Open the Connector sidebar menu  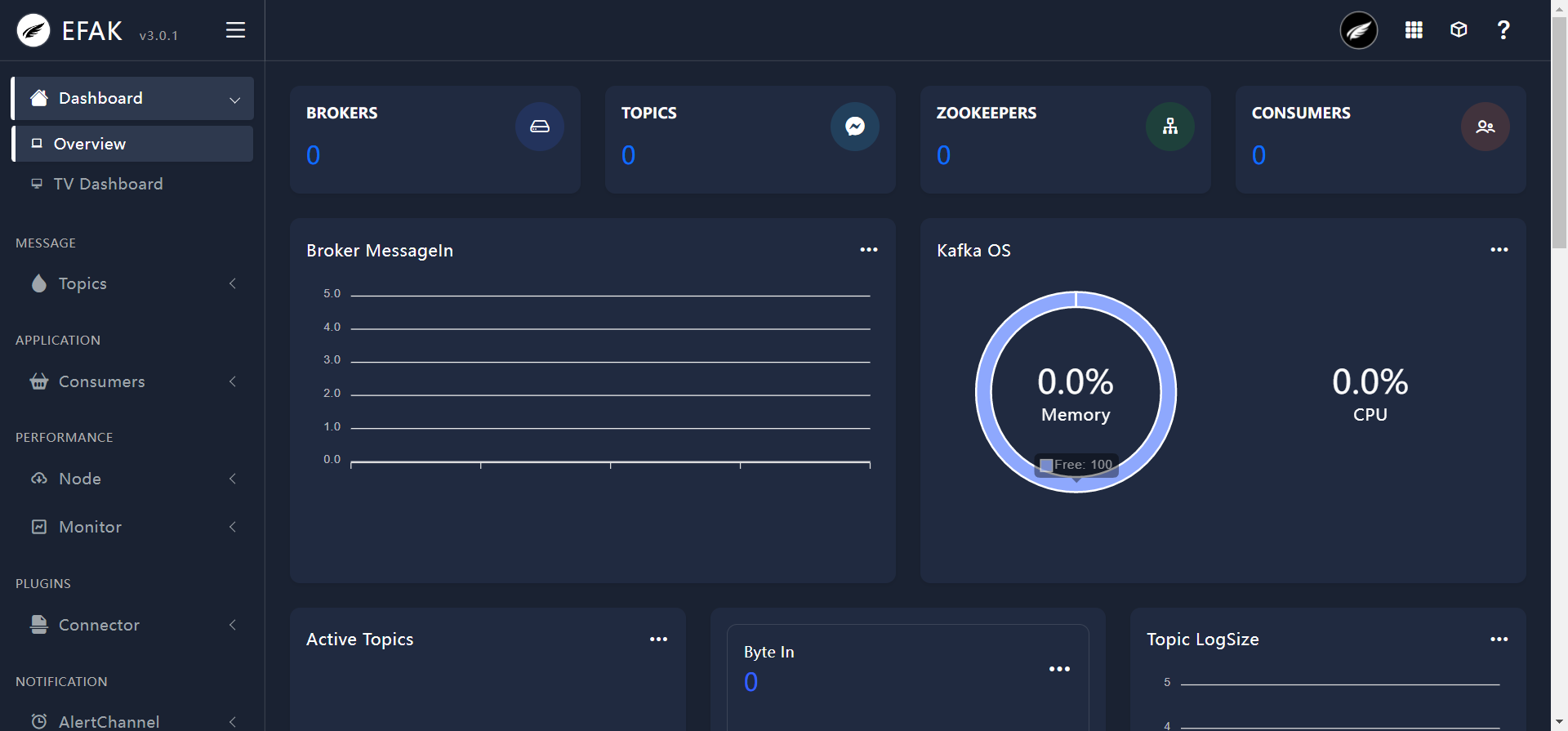133,625
